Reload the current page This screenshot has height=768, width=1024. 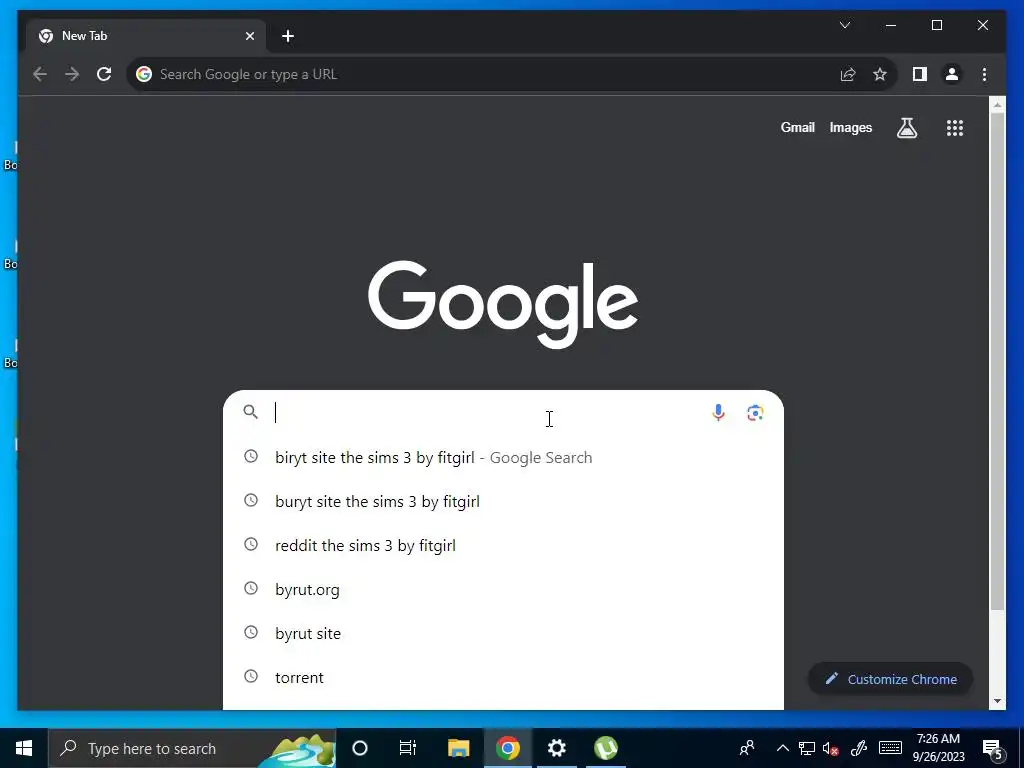click(x=104, y=74)
